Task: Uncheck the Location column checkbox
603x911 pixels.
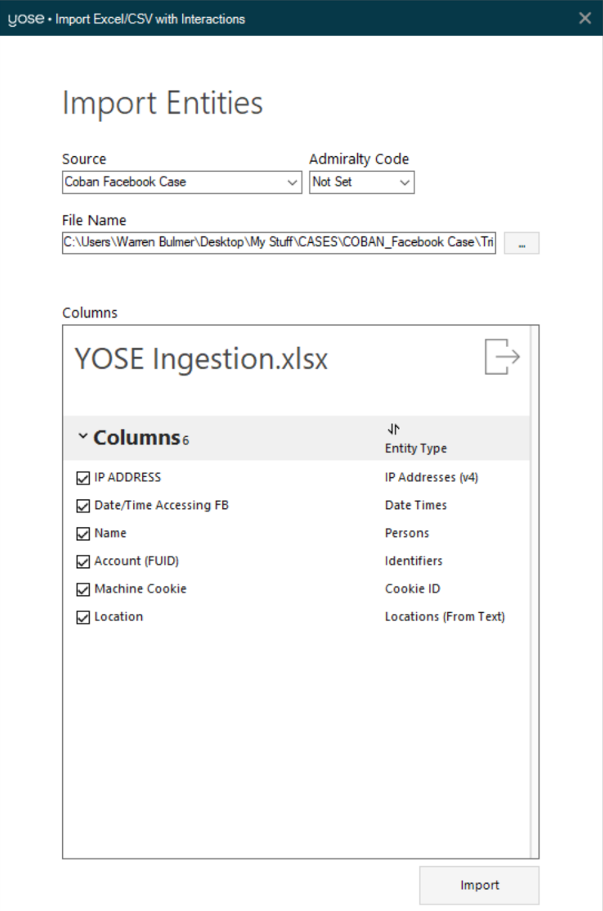Action: (x=83, y=618)
